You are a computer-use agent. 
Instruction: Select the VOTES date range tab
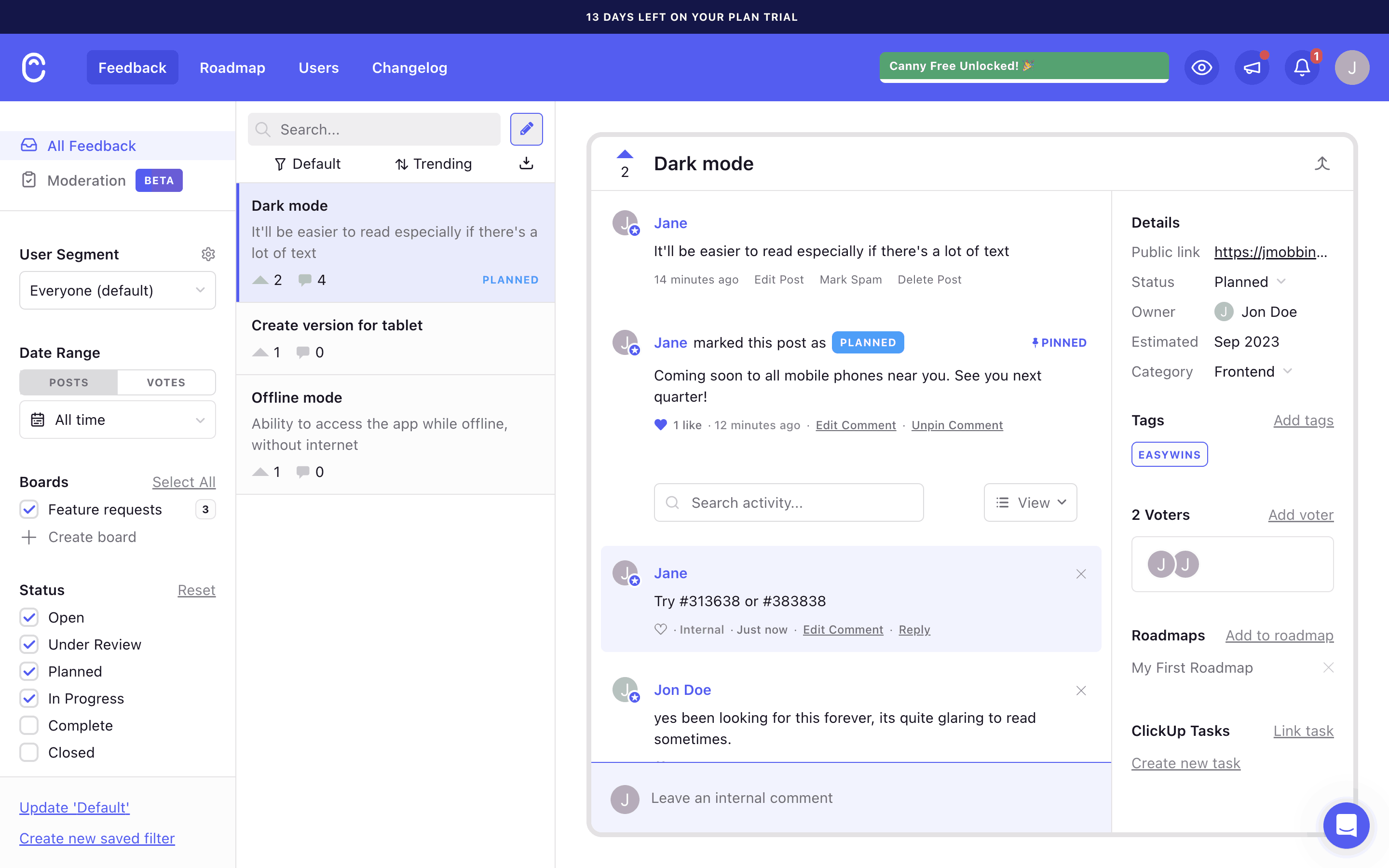tap(166, 382)
